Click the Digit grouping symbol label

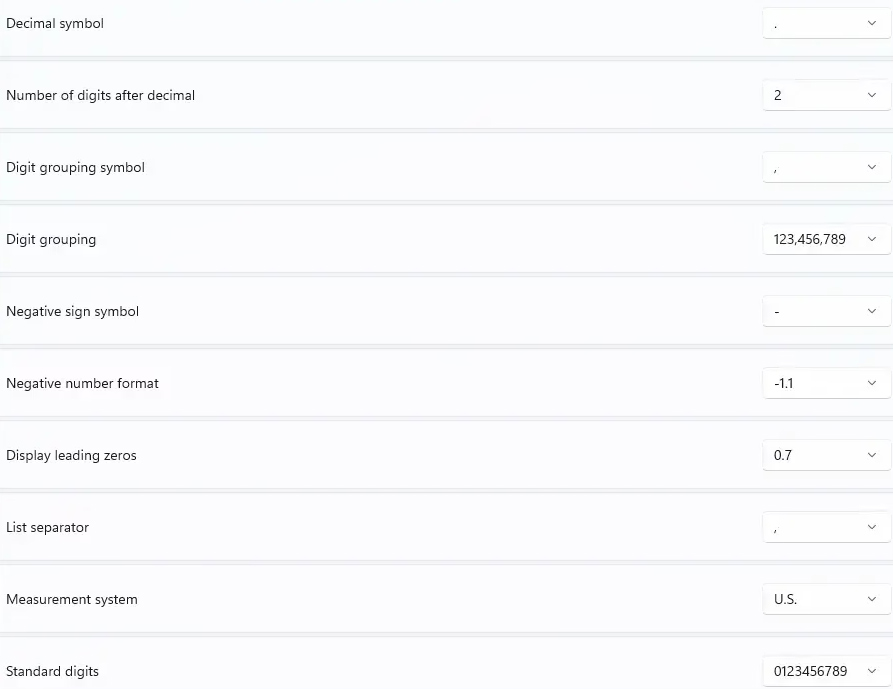[x=75, y=168]
